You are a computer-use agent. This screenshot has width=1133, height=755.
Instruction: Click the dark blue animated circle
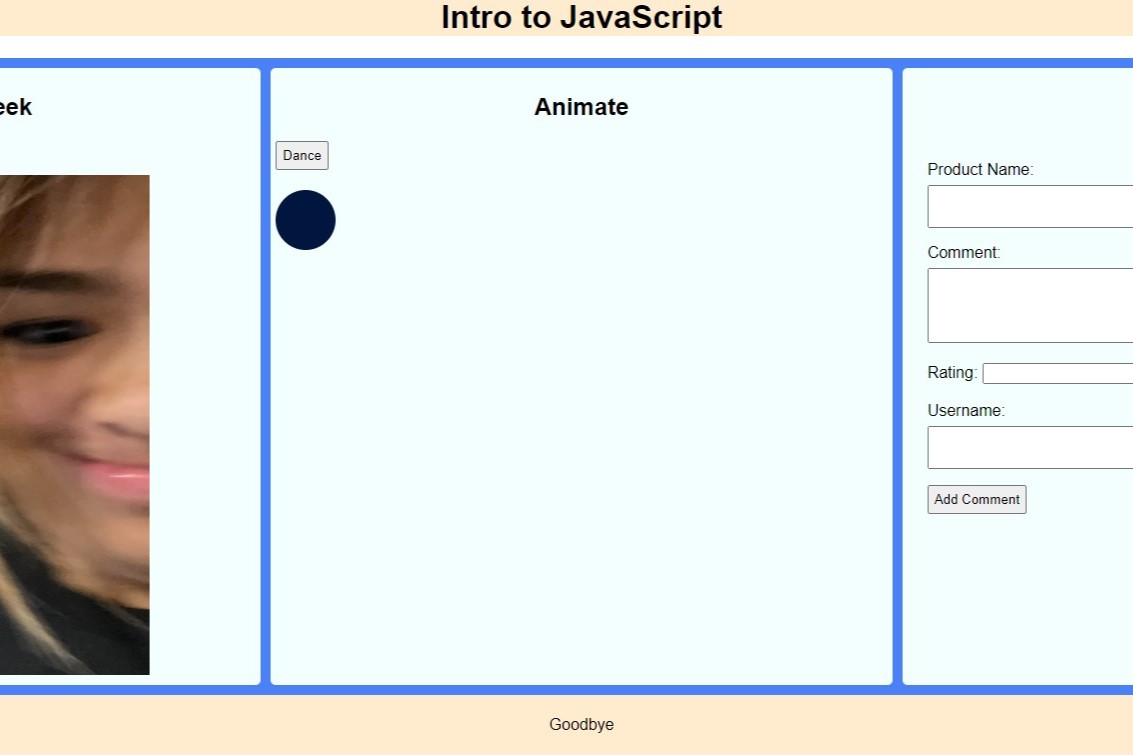(x=306, y=220)
